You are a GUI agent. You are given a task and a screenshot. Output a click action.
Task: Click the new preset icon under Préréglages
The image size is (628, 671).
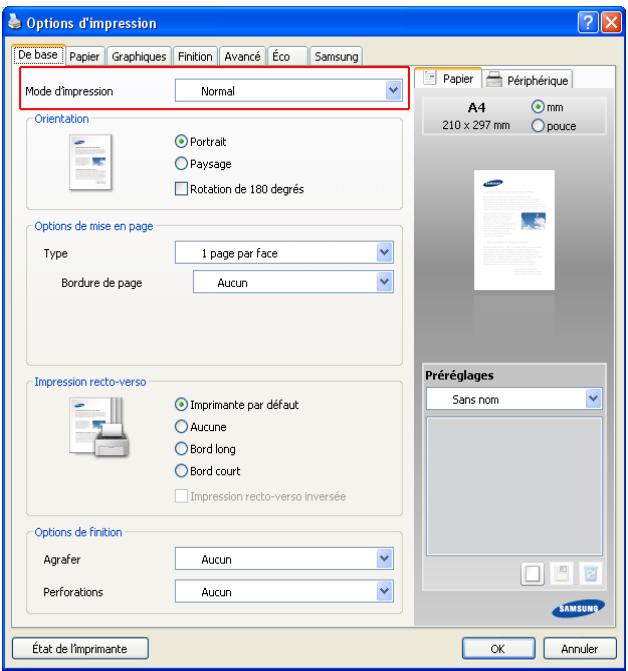[532, 573]
